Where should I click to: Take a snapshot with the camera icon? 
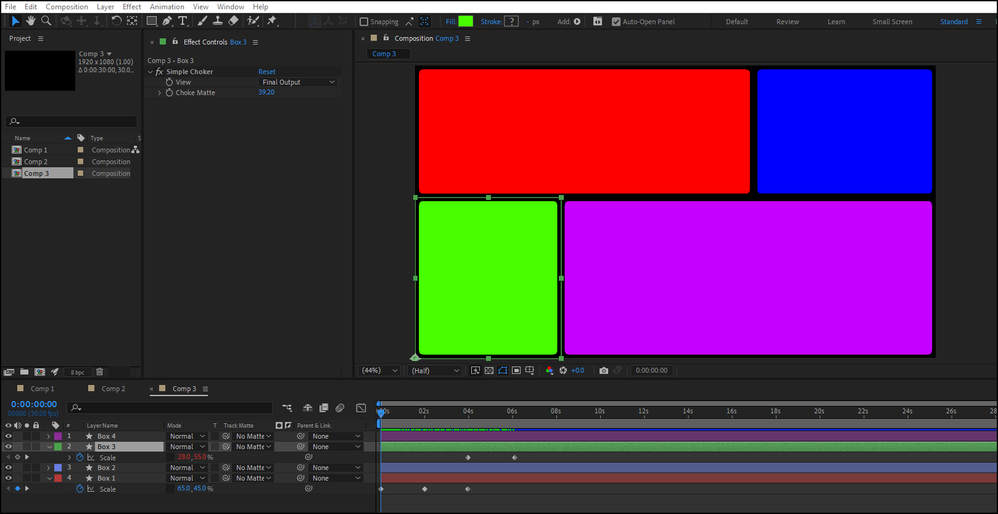pyautogui.click(x=603, y=370)
